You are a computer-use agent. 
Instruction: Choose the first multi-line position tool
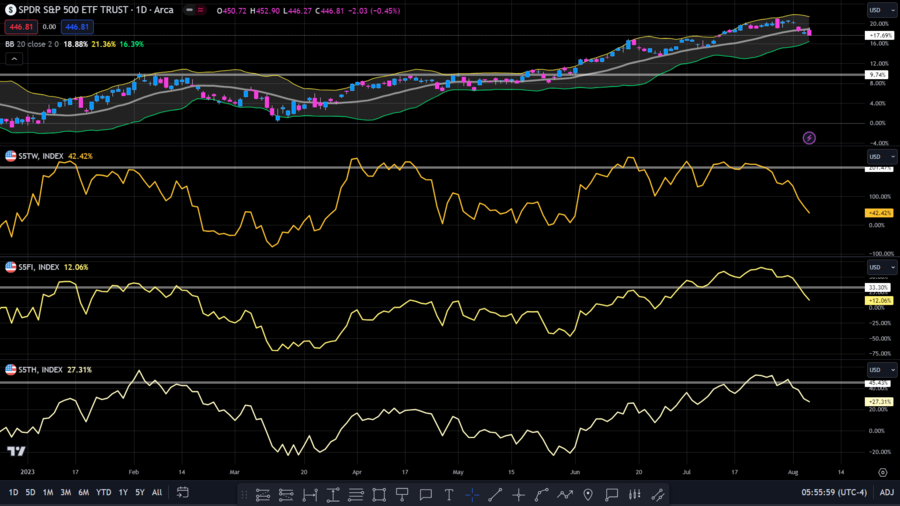pyautogui.click(x=263, y=494)
